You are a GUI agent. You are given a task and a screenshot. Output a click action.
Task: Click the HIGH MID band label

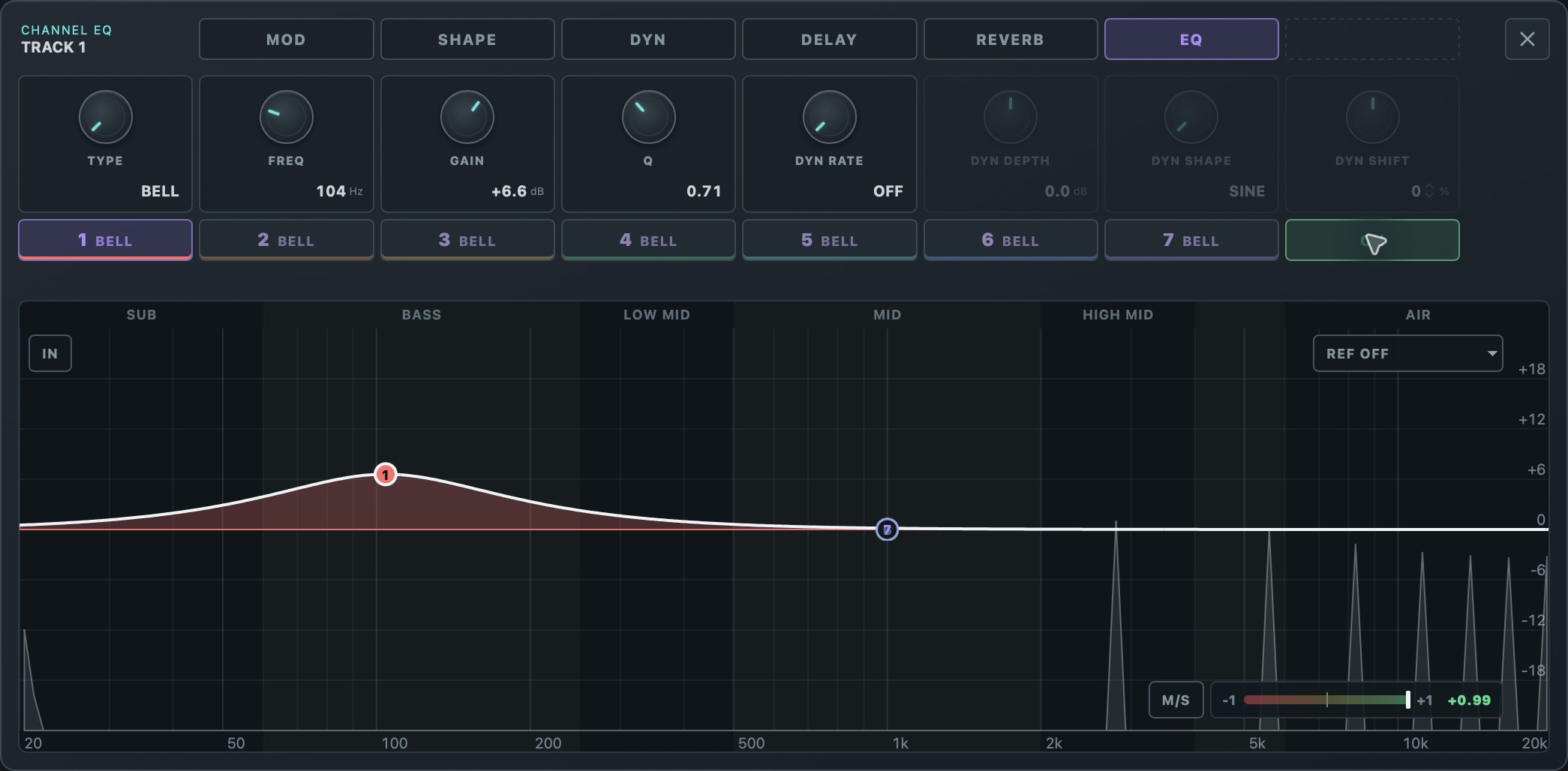(1118, 315)
